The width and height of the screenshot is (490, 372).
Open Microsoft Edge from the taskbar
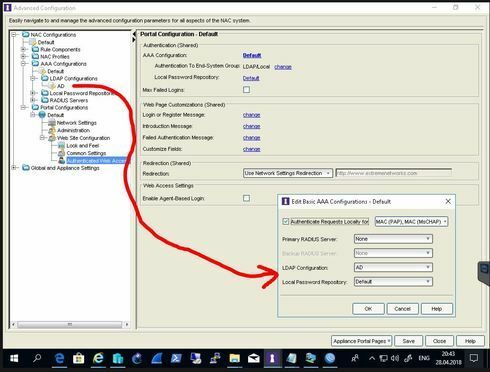(59, 358)
